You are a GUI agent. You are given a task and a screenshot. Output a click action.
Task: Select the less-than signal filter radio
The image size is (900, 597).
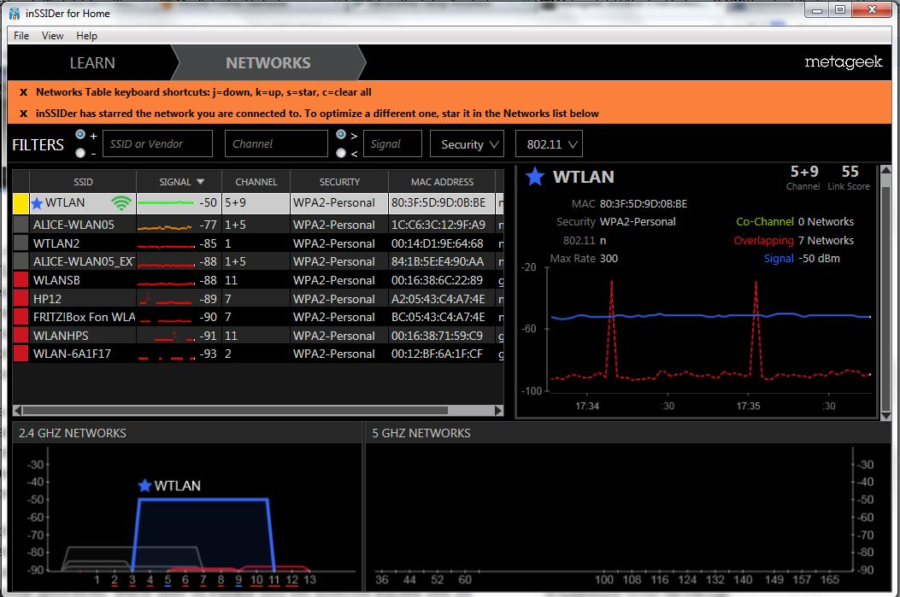tap(341, 153)
